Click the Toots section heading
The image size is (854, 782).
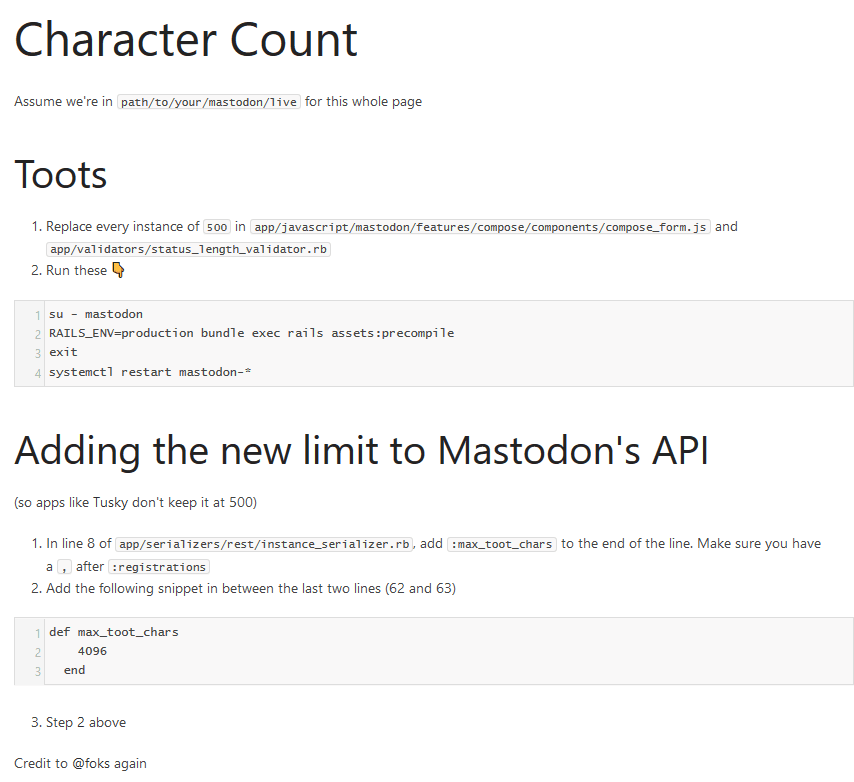(x=61, y=175)
